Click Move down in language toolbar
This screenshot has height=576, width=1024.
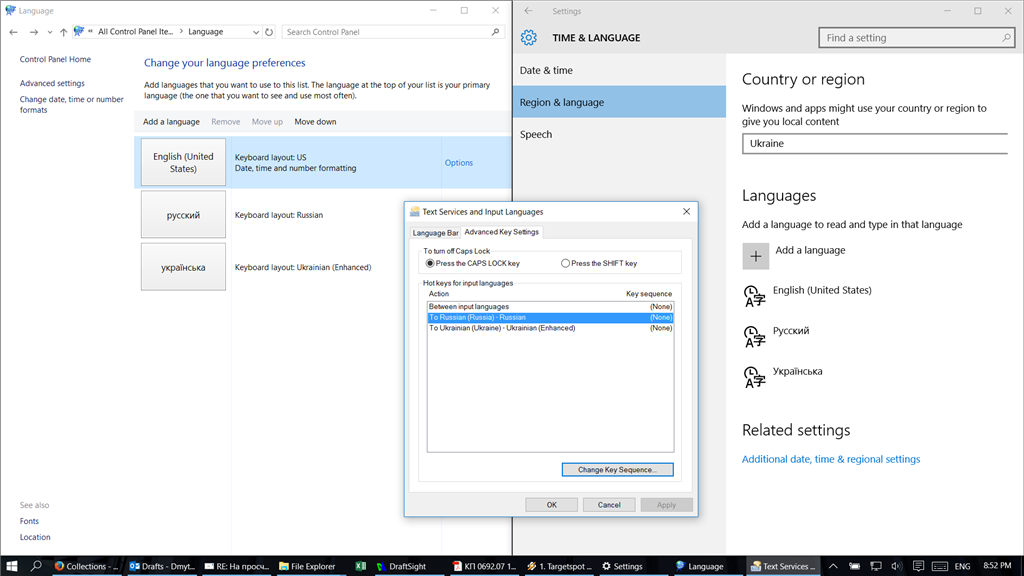click(315, 122)
